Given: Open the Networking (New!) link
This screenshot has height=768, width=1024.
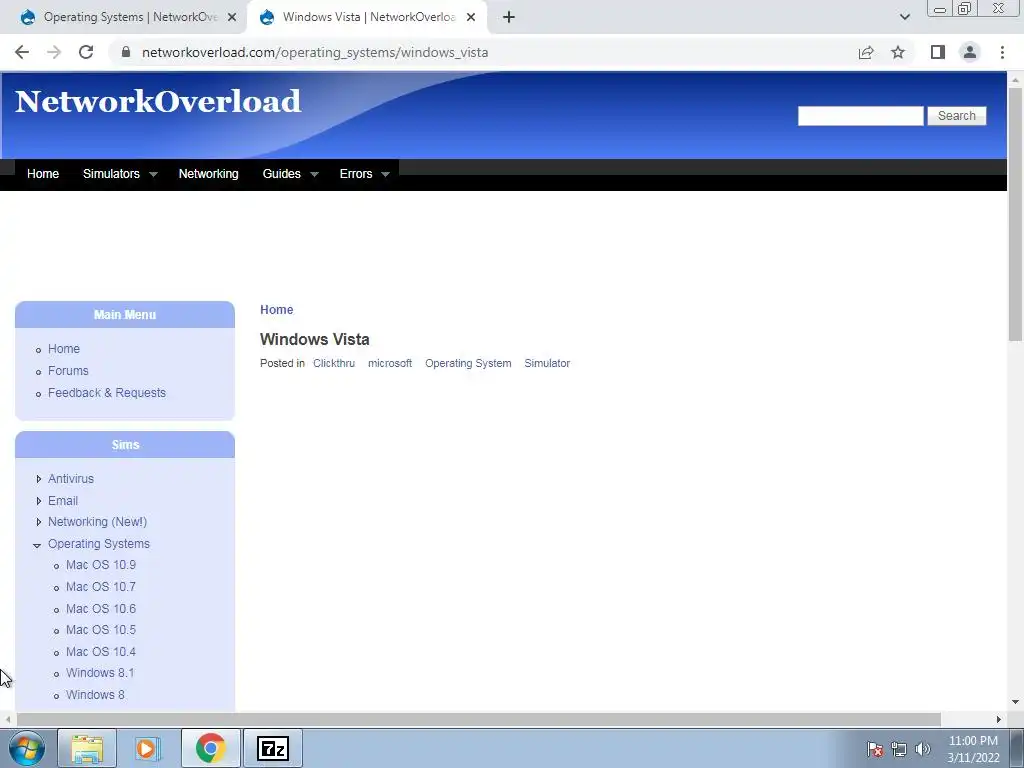Looking at the screenshot, I should coord(97,522).
